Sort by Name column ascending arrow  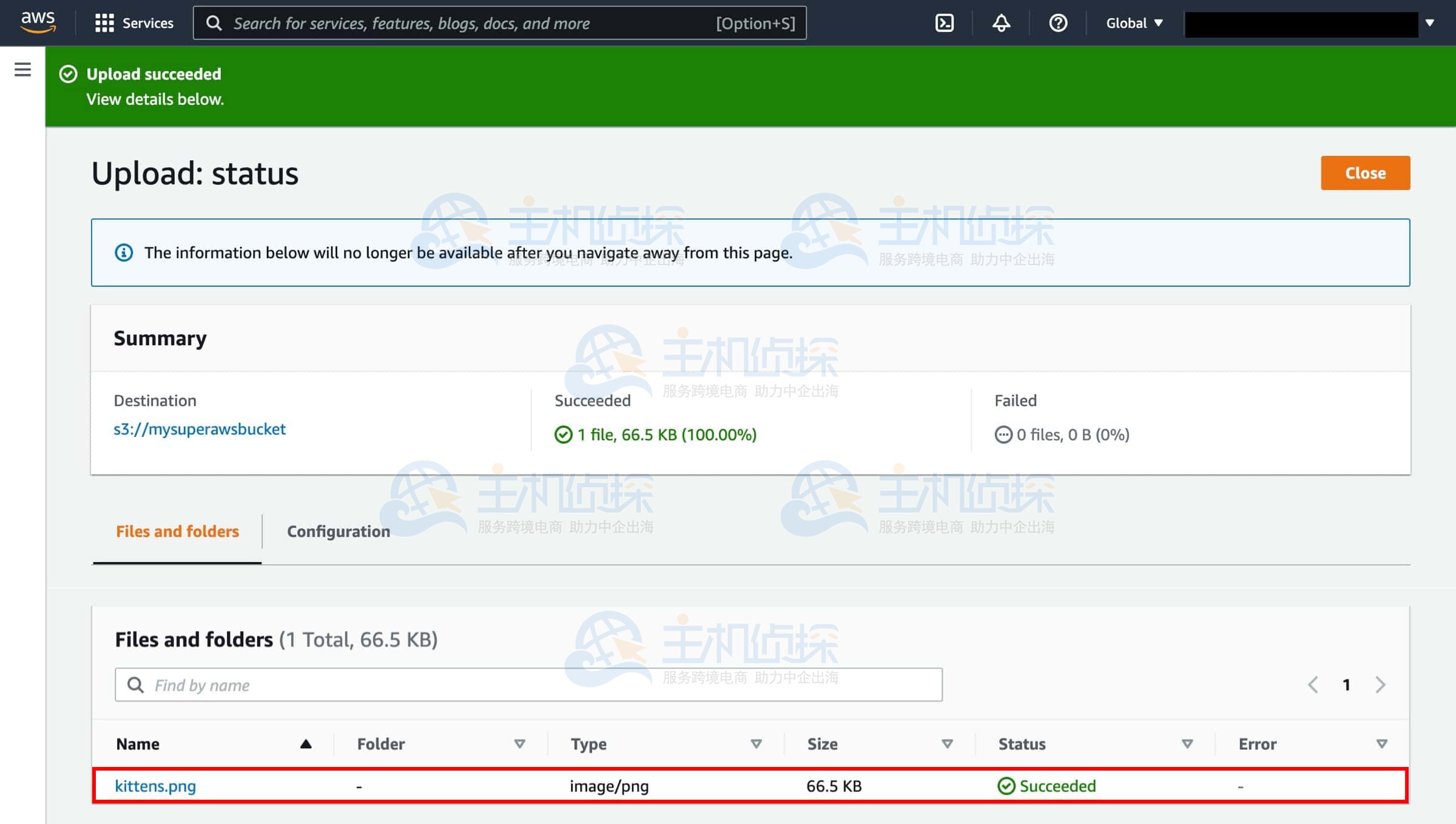tap(306, 744)
